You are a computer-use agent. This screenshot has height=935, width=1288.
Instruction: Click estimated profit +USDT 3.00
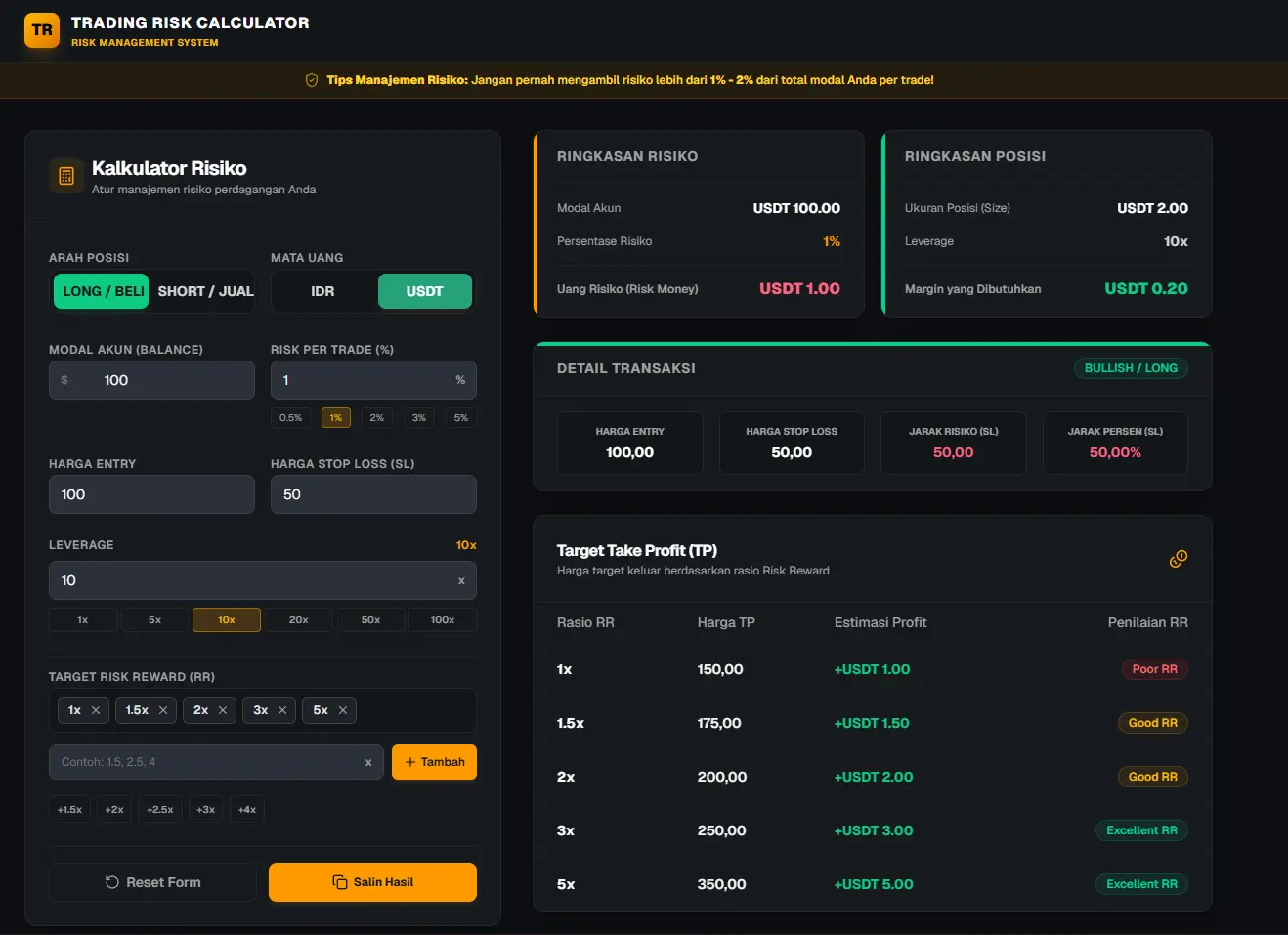(x=874, y=830)
